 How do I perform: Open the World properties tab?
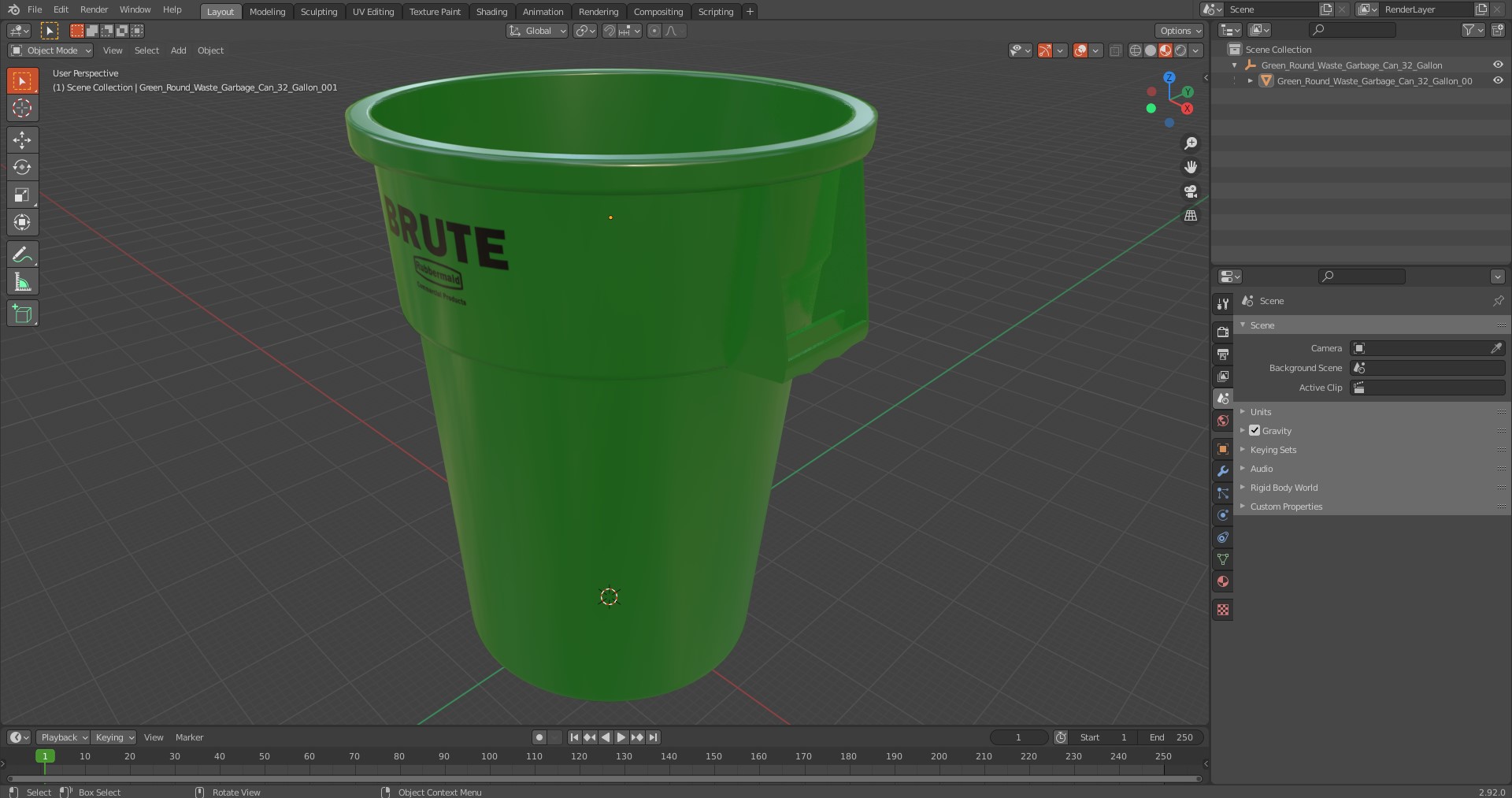[x=1223, y=421]
